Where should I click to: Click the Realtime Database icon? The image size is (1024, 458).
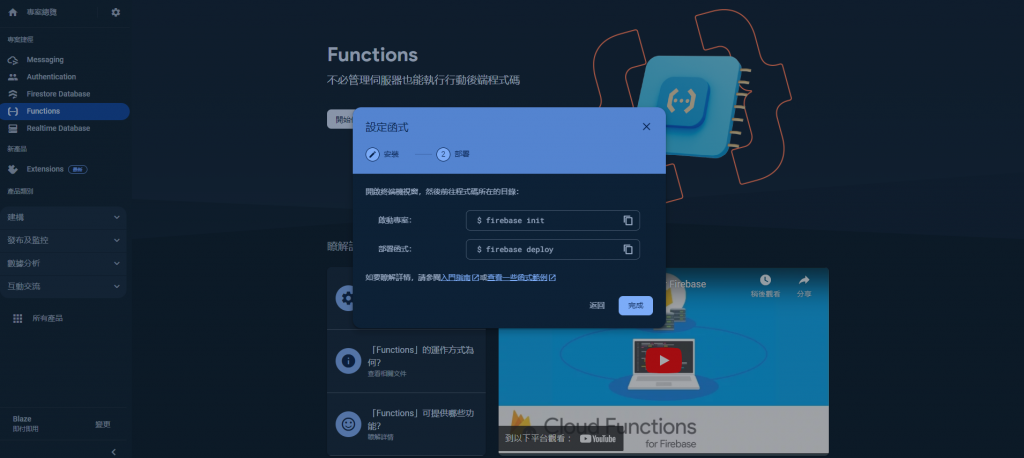pyautogui.click(x=12, y=129)
